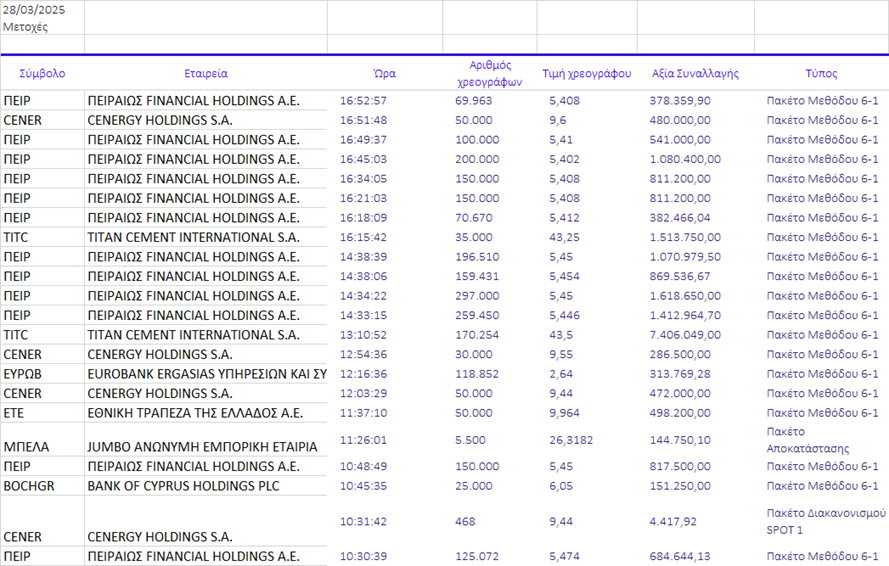
Task: Click the value 1.412.964,70
Action: coord(685,315)
